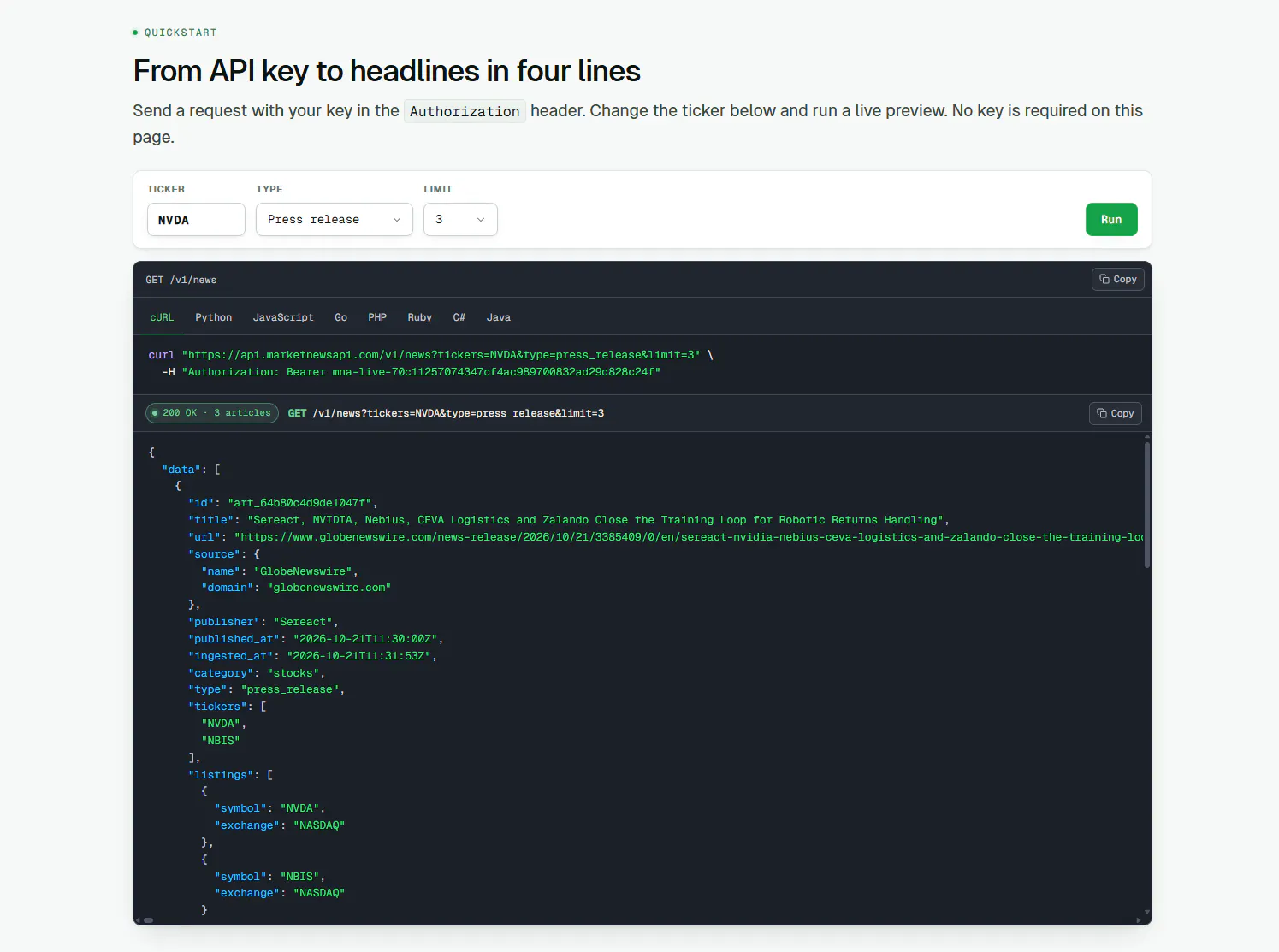Click the "Authorization" inline code in the description
The width and height of the screenshot is (1279, 952).
pos(465,111)
